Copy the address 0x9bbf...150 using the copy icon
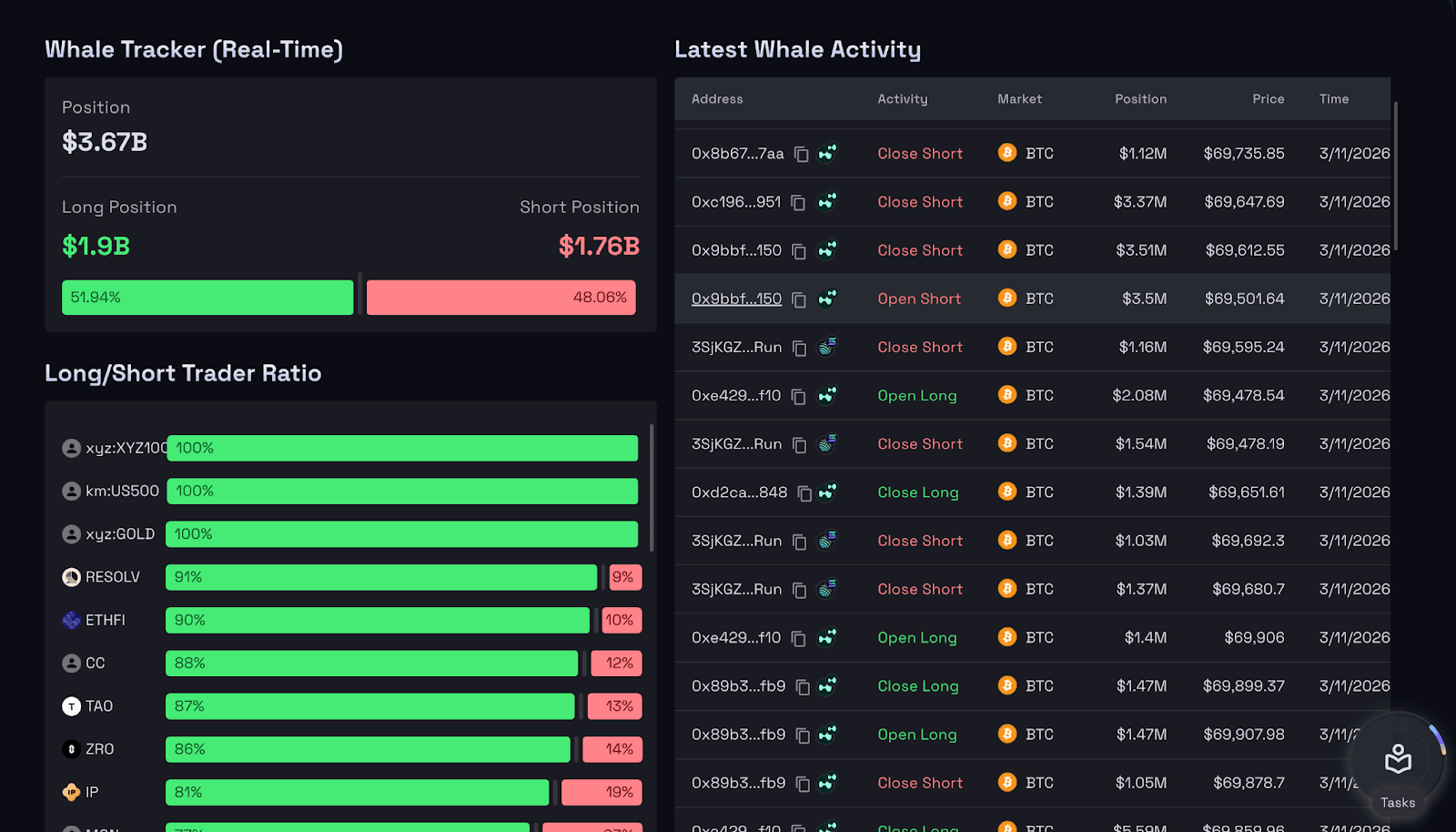This screenshot has width=1456, height=832. [x=798, y=250]
